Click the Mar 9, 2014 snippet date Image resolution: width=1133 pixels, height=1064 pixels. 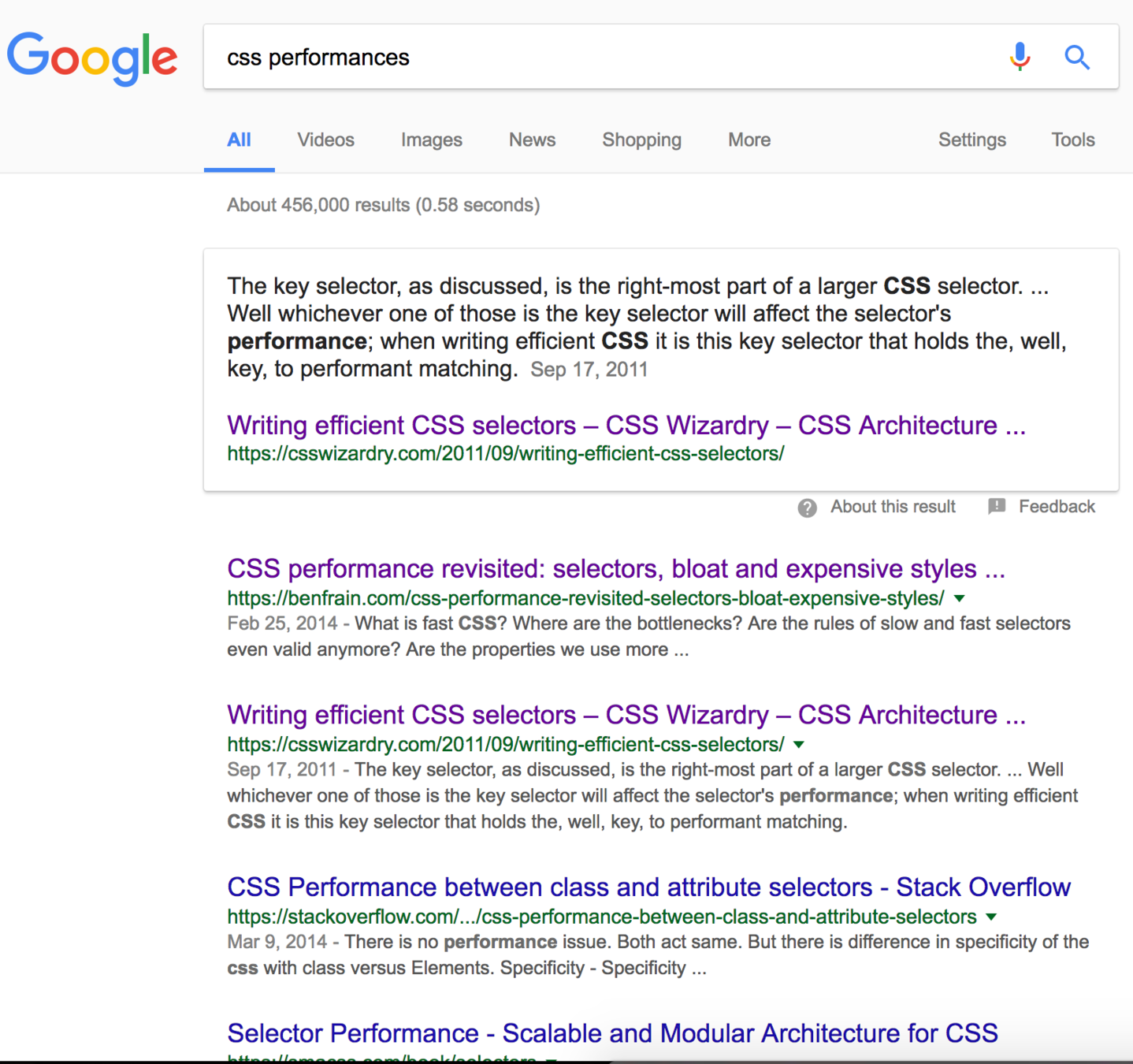click(277, 942)
